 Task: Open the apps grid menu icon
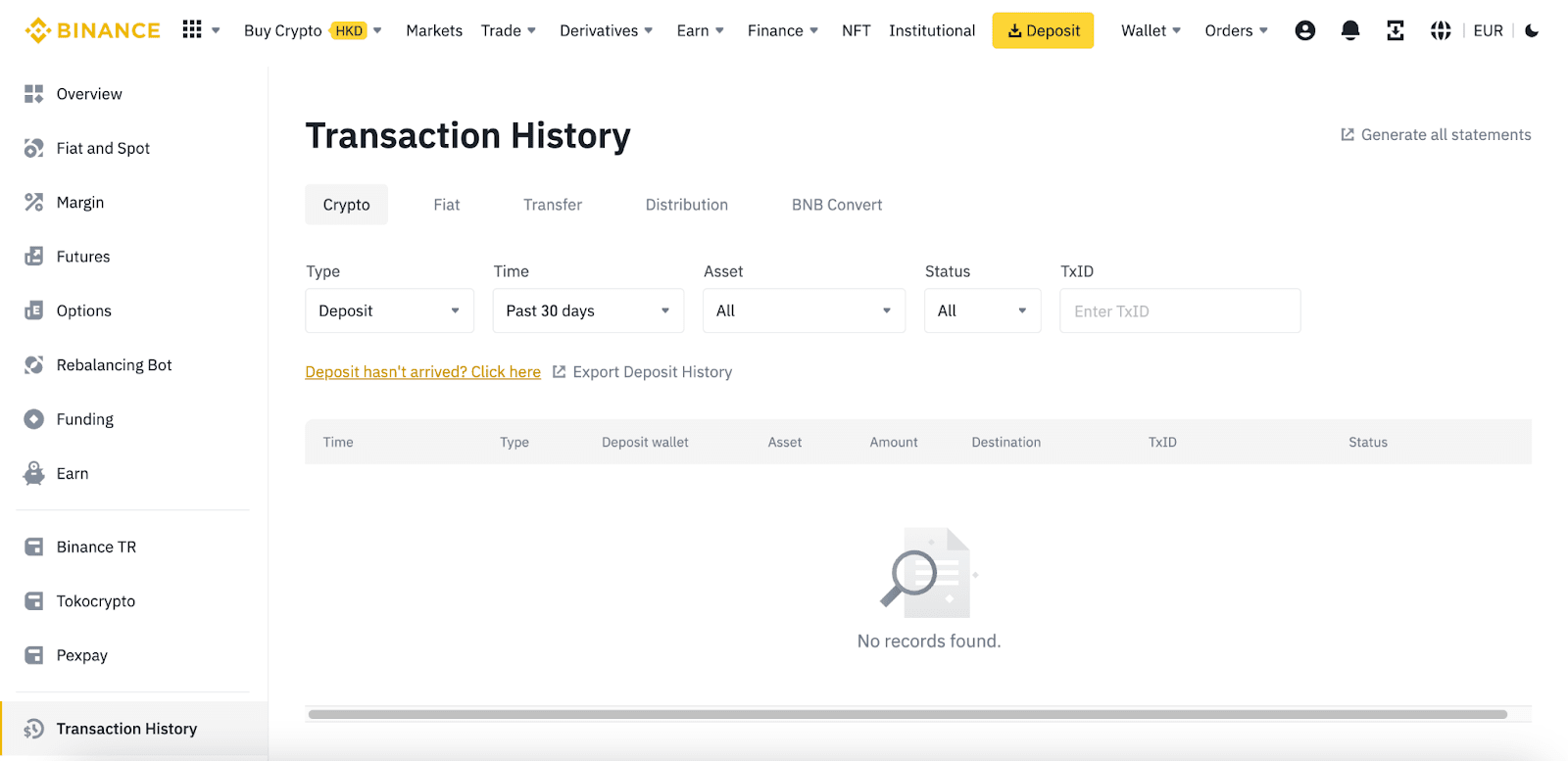[192, 29]
